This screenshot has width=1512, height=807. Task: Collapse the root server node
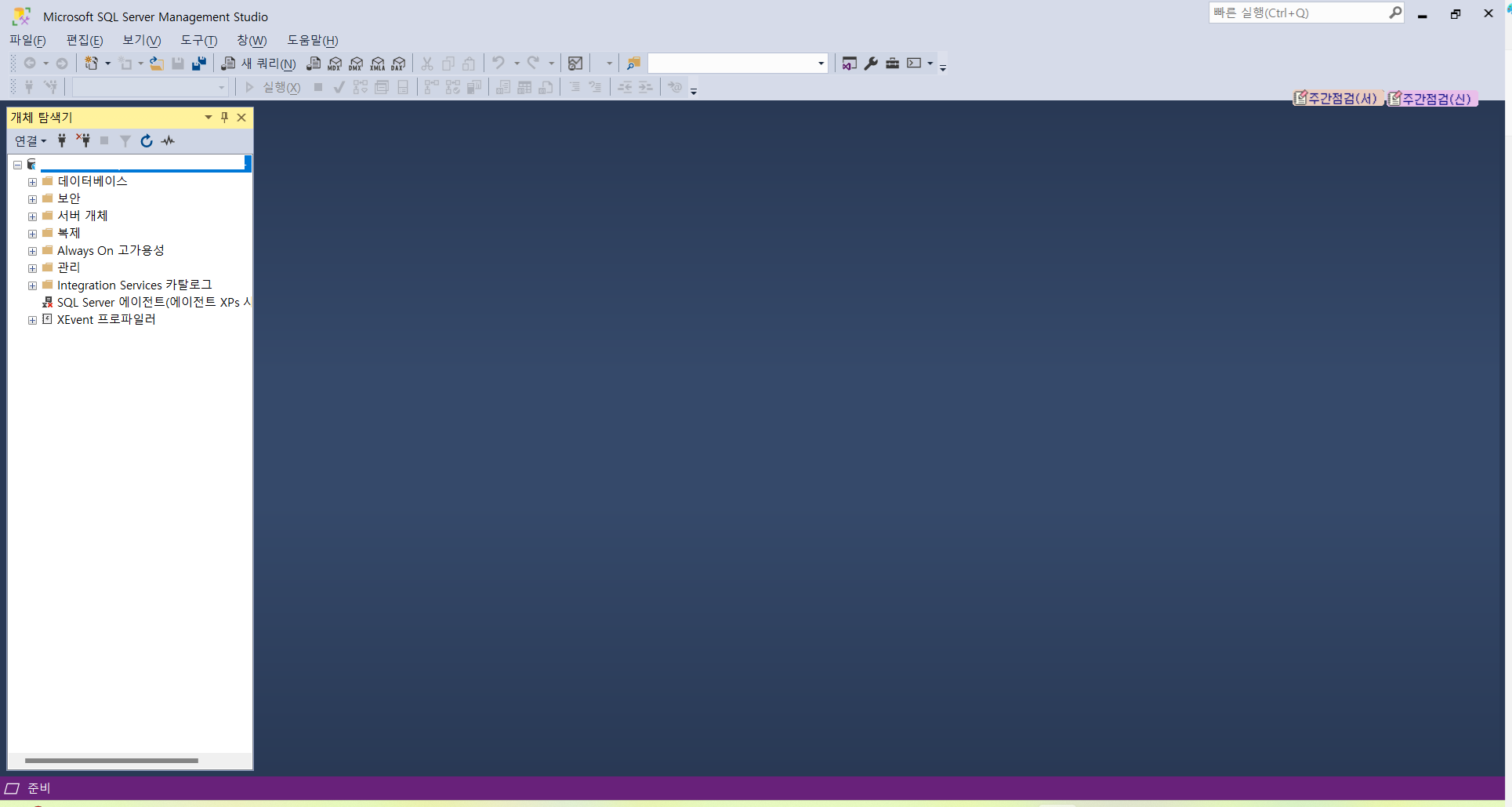tap(17, 165)
